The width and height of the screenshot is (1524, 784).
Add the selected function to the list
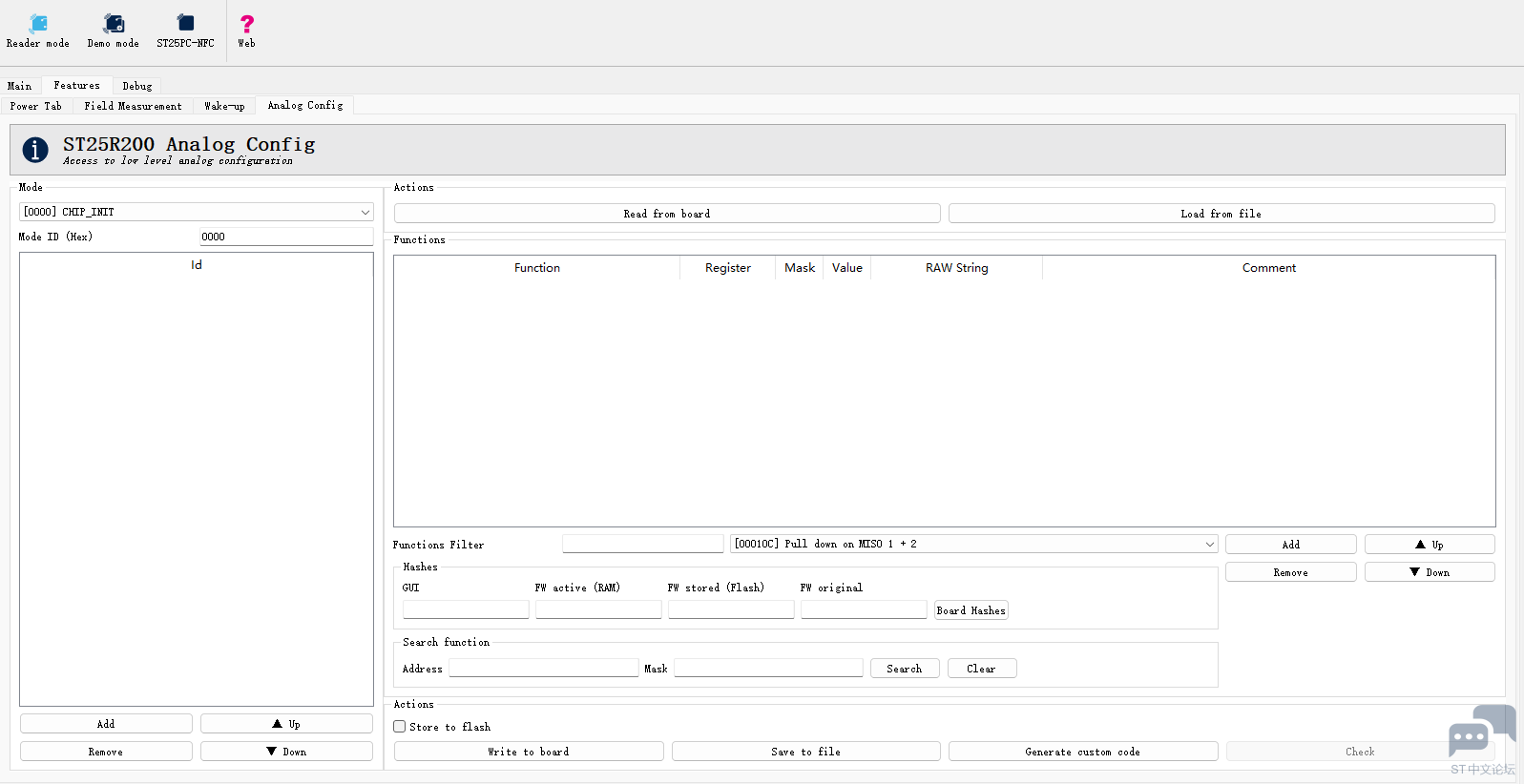(1291, 545)
